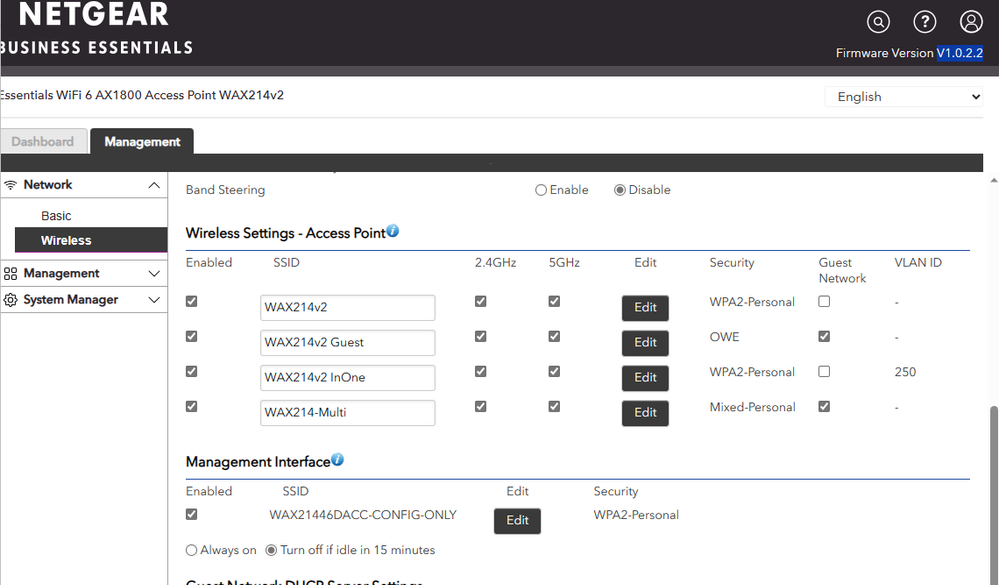Edit the WAX214v2 InOne network
999x585 pixels.
(645, 377)
